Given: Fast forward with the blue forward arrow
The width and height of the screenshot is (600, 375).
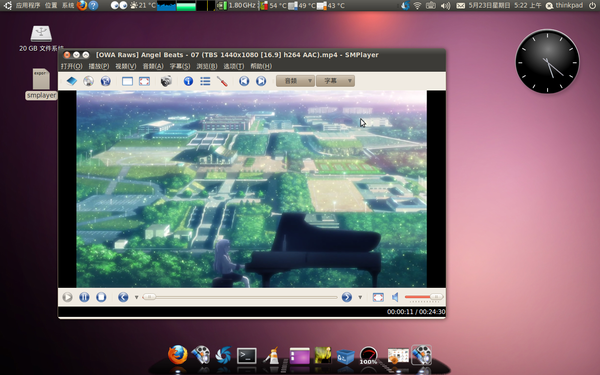Looking at the screenshot, I should point(347,297).
